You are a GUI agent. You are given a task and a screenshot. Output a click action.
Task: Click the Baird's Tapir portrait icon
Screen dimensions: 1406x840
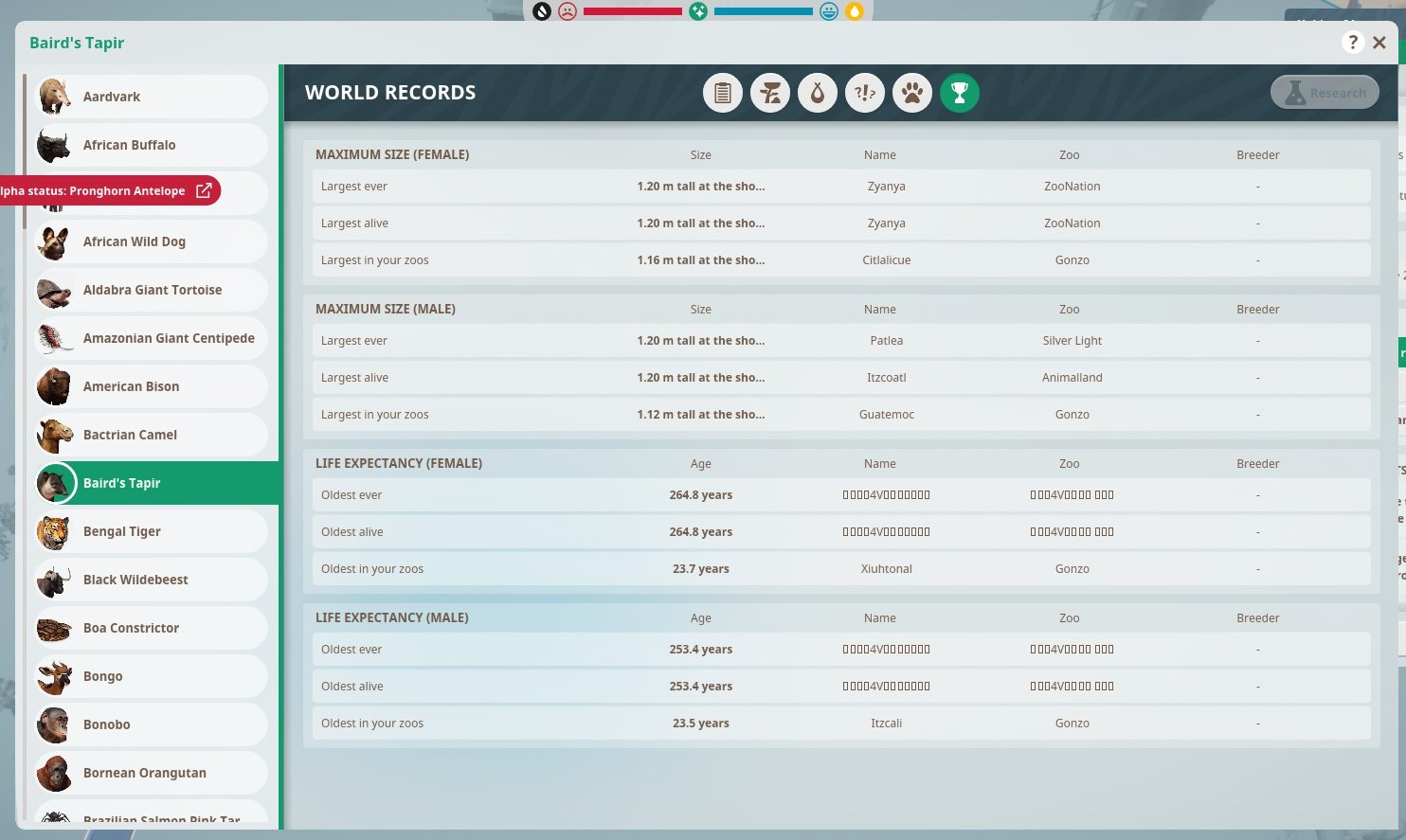pyautogui.click(x=56, y=483)
